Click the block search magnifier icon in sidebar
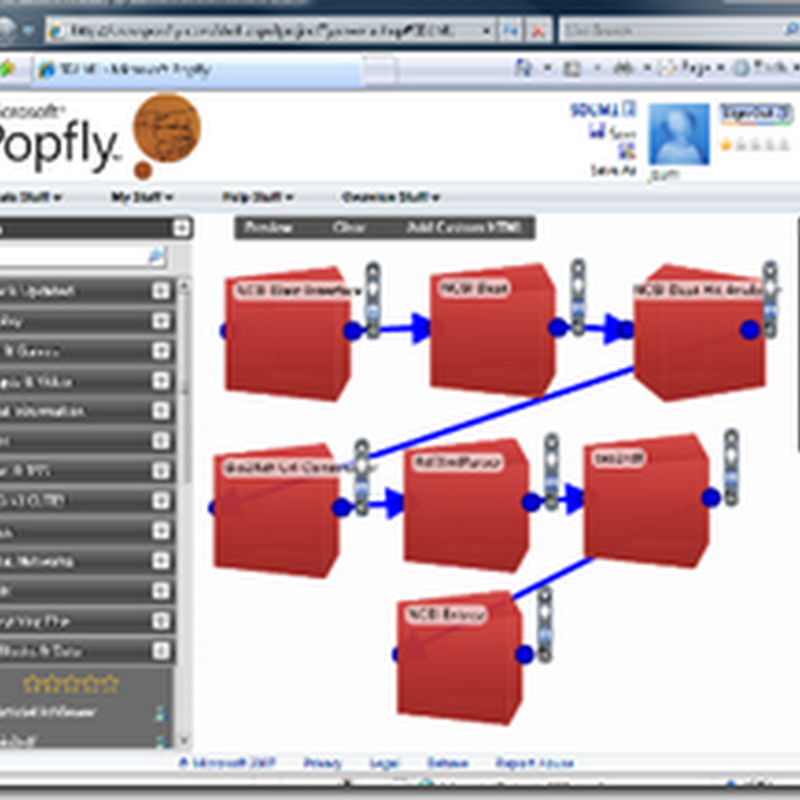 157,256
